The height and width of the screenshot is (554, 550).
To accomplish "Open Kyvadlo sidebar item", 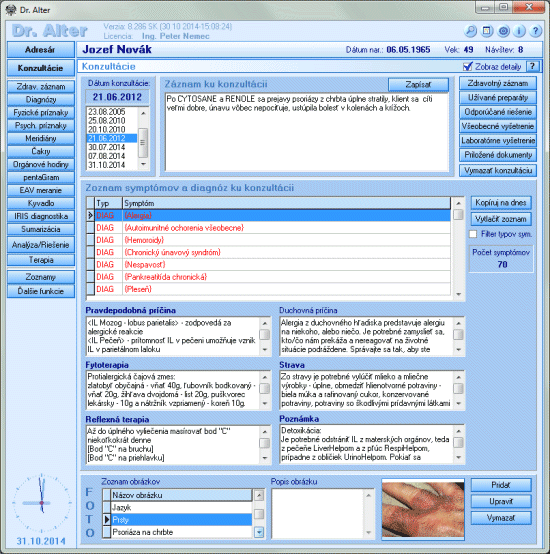I will [x=41, y=203].
